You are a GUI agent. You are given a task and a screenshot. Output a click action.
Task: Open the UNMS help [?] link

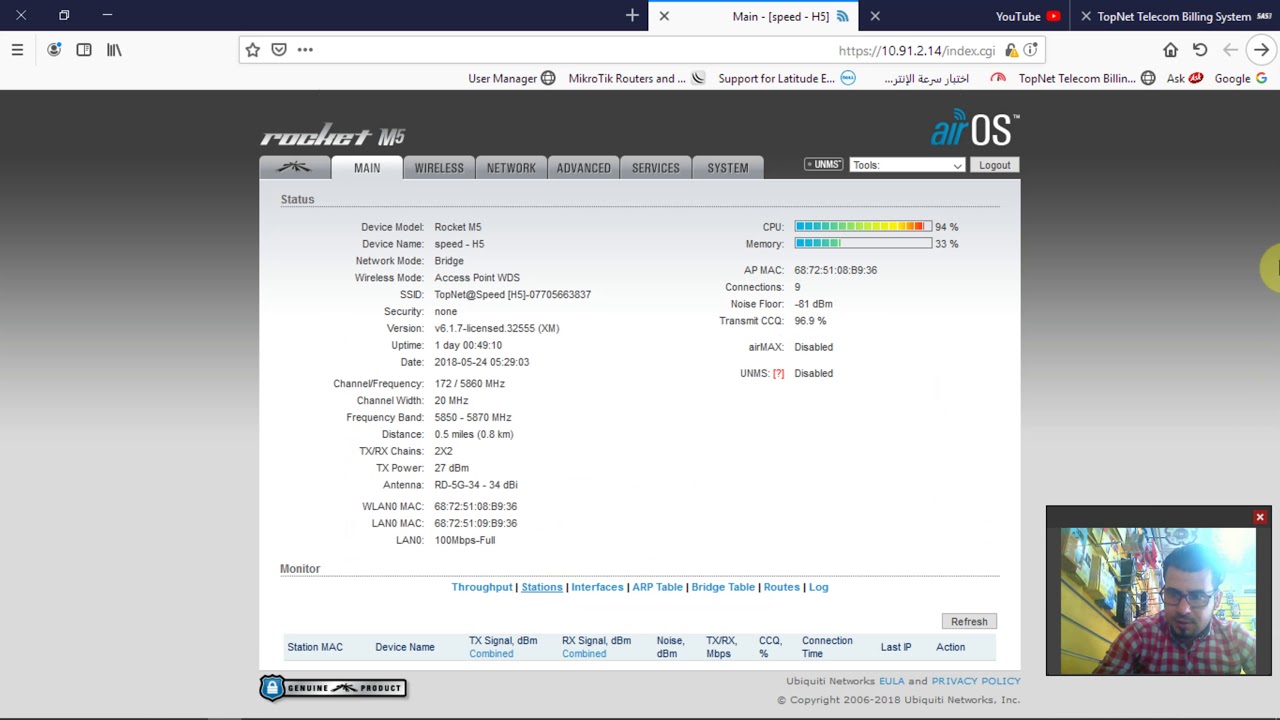pos(778,373)
